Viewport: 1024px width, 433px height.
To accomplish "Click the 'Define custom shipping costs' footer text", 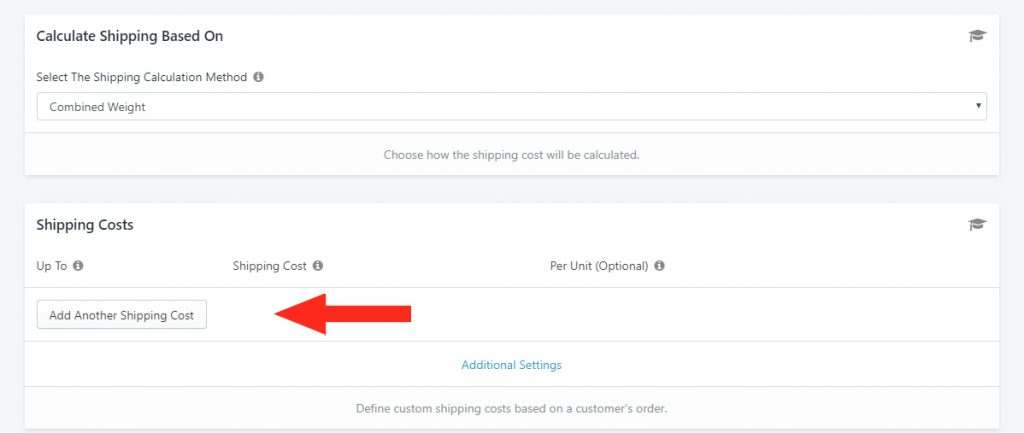I will [x=511, y=409].
